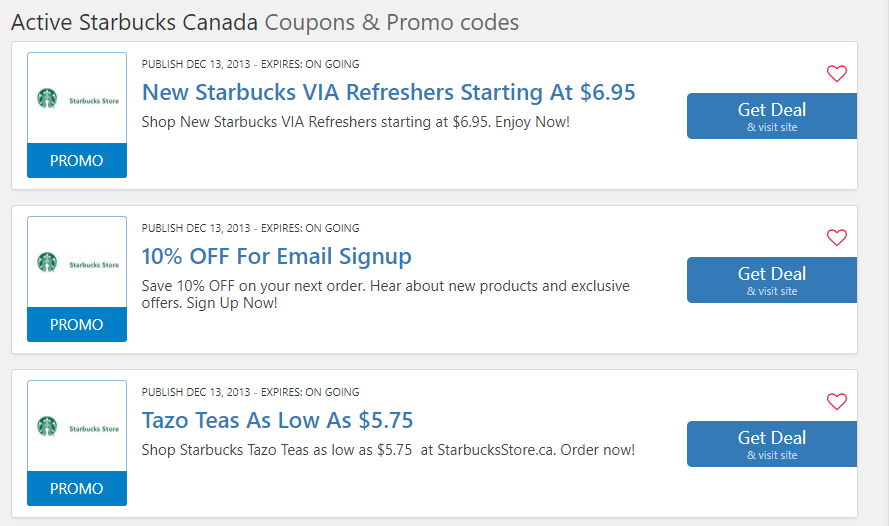Open the 10% OFF For Email Signup link
This screenshot has height=526, width=889.
point(276,257)
